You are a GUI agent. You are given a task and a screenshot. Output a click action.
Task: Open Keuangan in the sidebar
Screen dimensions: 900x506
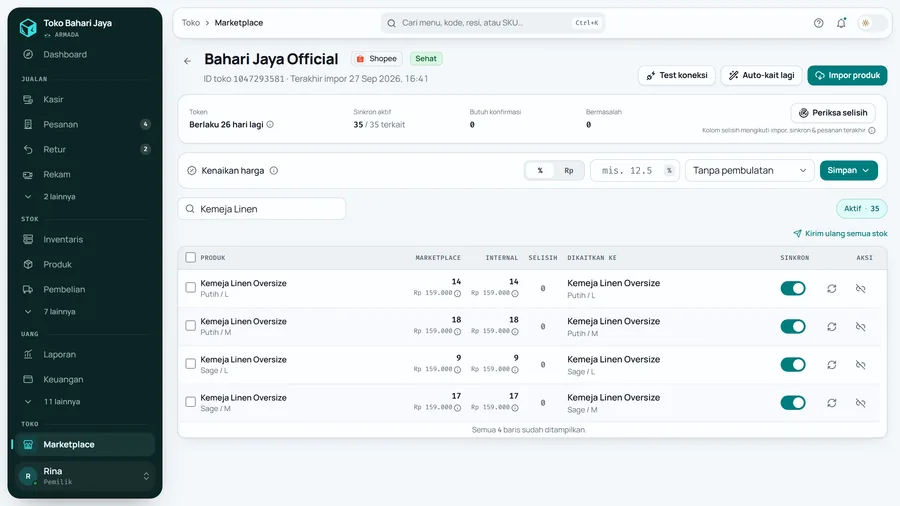coord(84,379)
